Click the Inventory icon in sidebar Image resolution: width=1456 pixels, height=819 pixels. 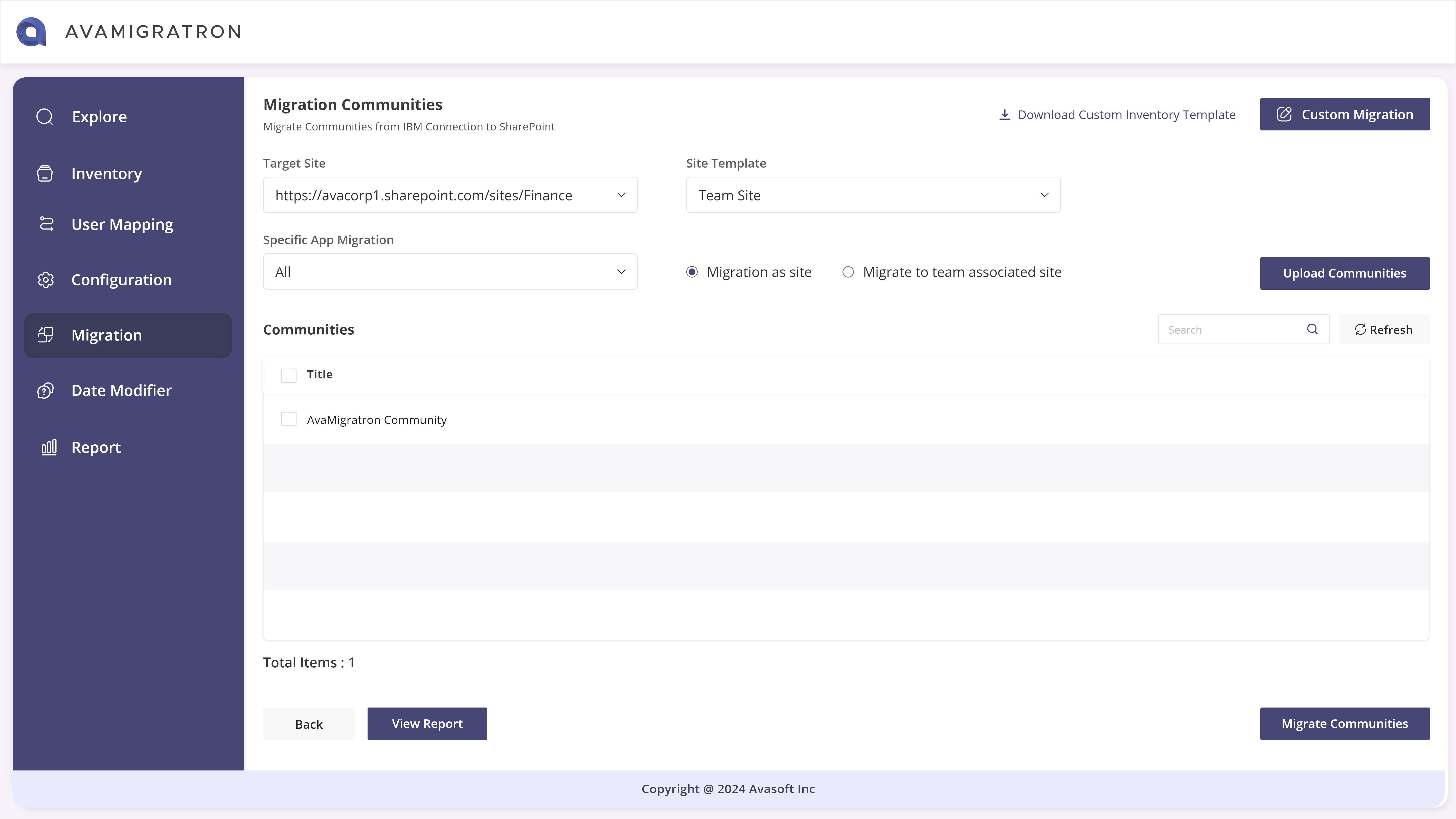[x=45, y=173]
